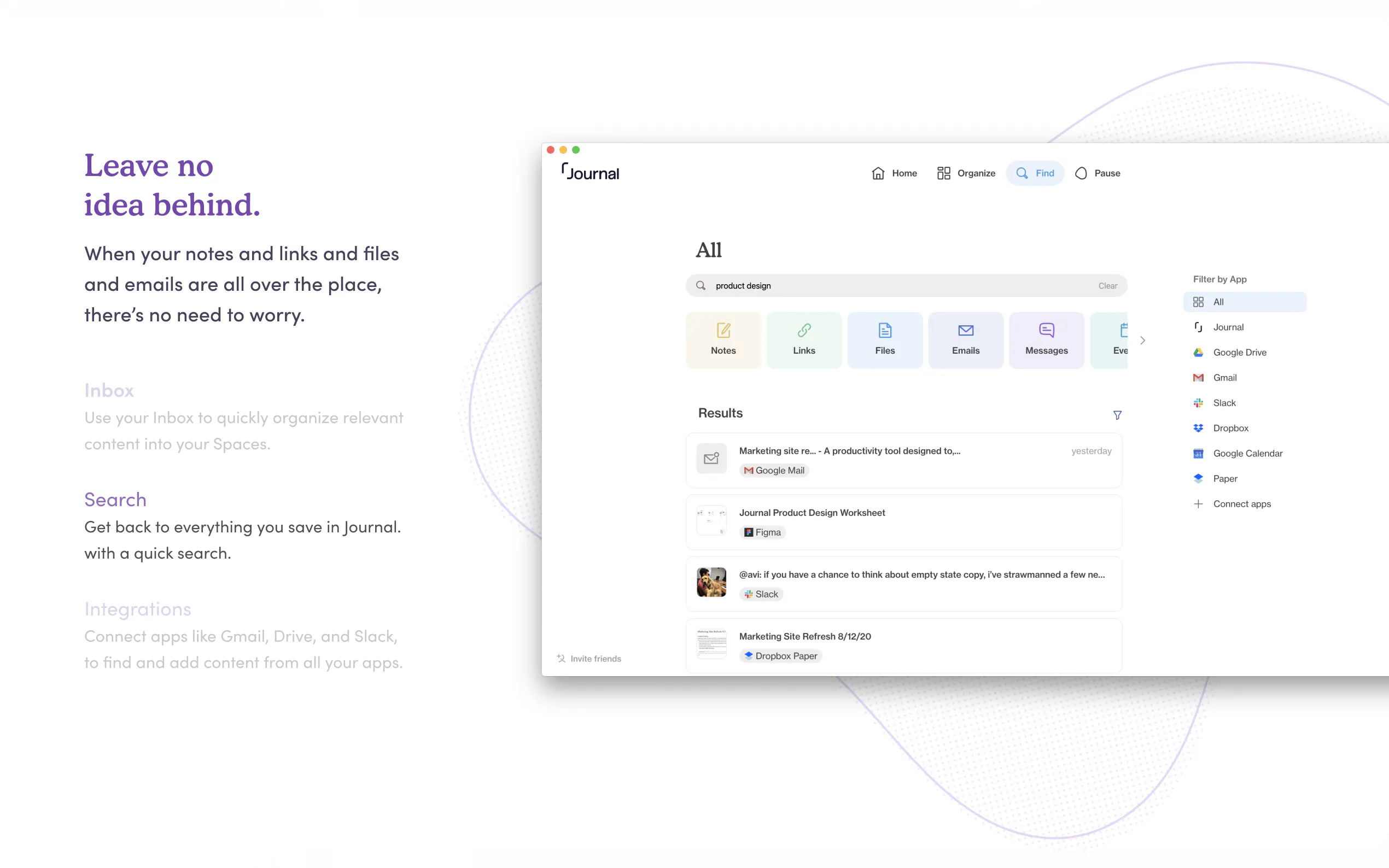
Task: Filter results by Google Drive
Action: [1239, 353]
